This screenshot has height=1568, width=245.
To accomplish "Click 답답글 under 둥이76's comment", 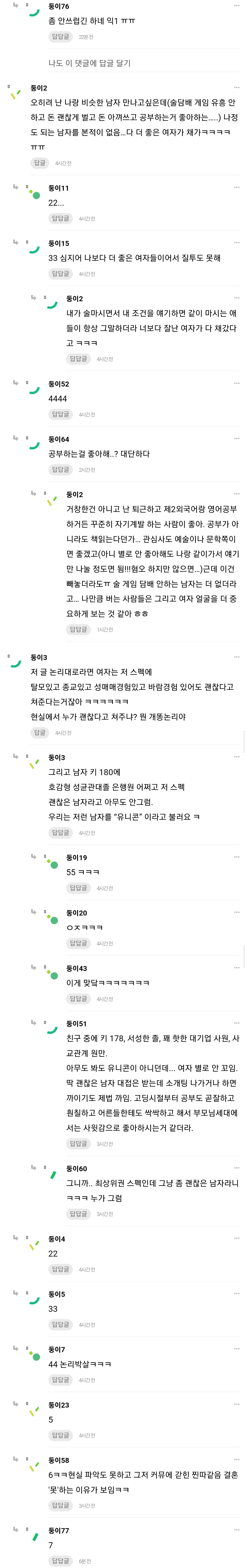I will coord(60,37).
